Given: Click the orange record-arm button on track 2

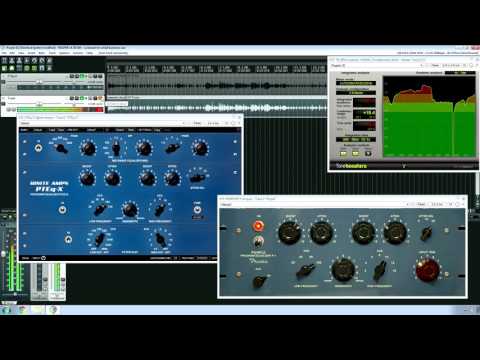Looking at the screenshot, I should tap(99, 98).
